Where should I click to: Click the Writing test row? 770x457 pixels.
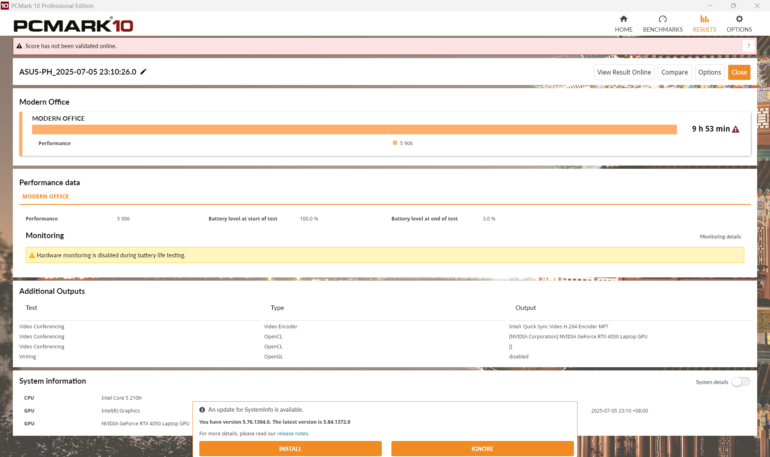pyautogui.click(x=28, y=356)
